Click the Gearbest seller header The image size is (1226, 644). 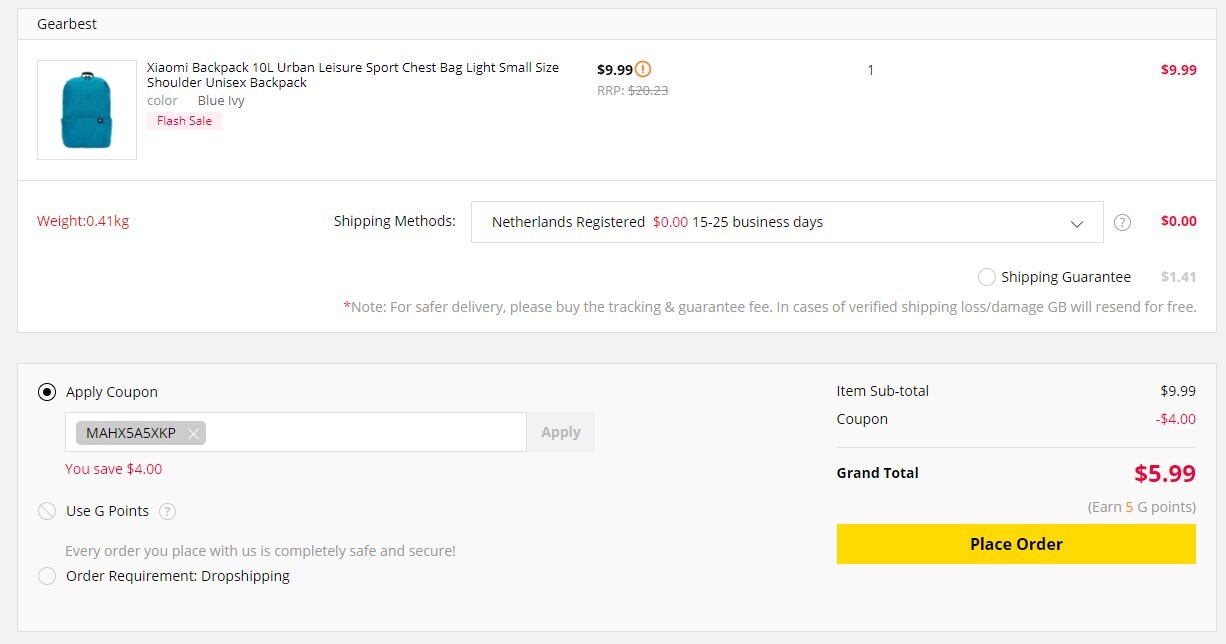tap(67, 24)
